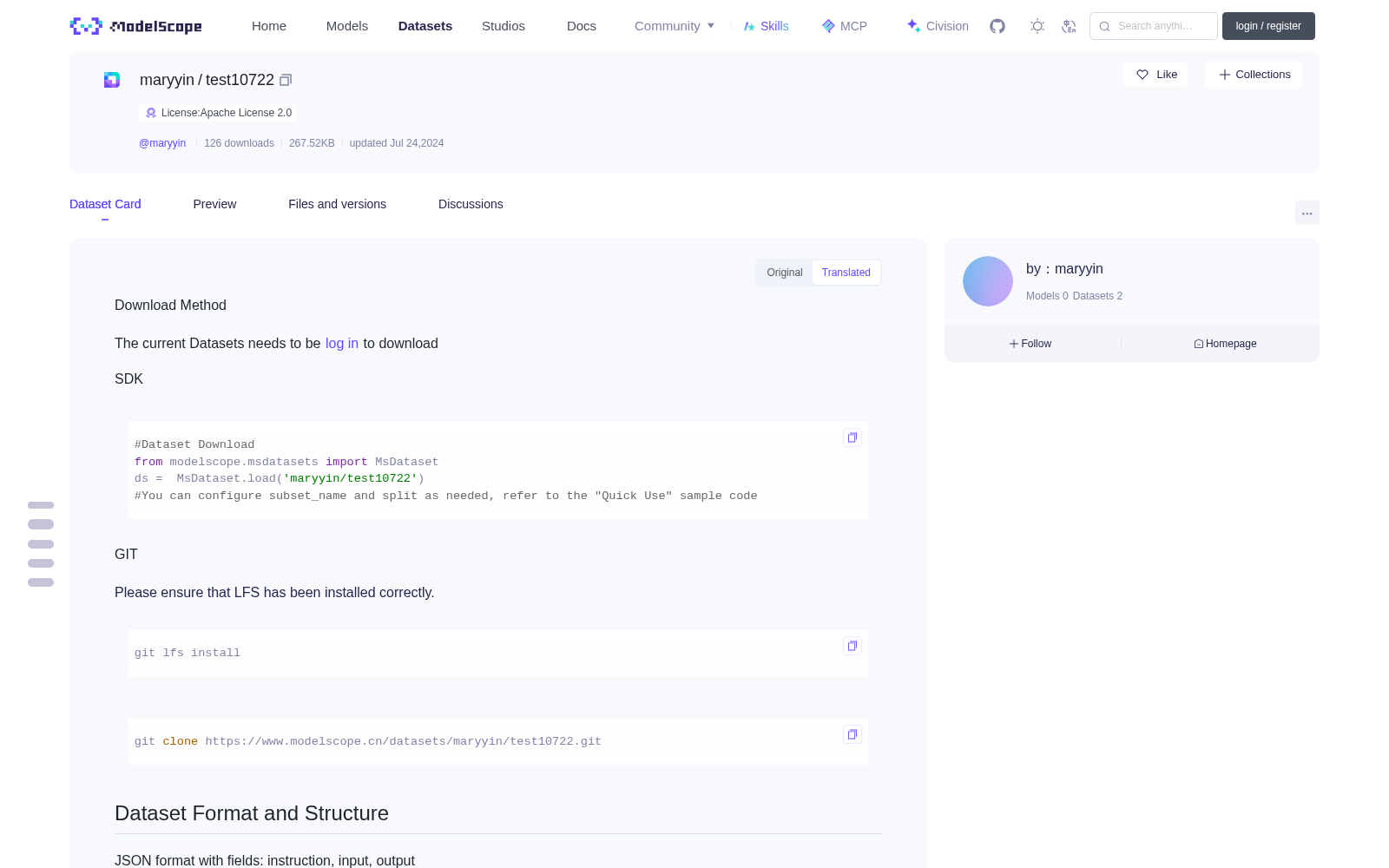Screen dimensions: 1389x868
Task: Follow the log in link
Action: 342,344
